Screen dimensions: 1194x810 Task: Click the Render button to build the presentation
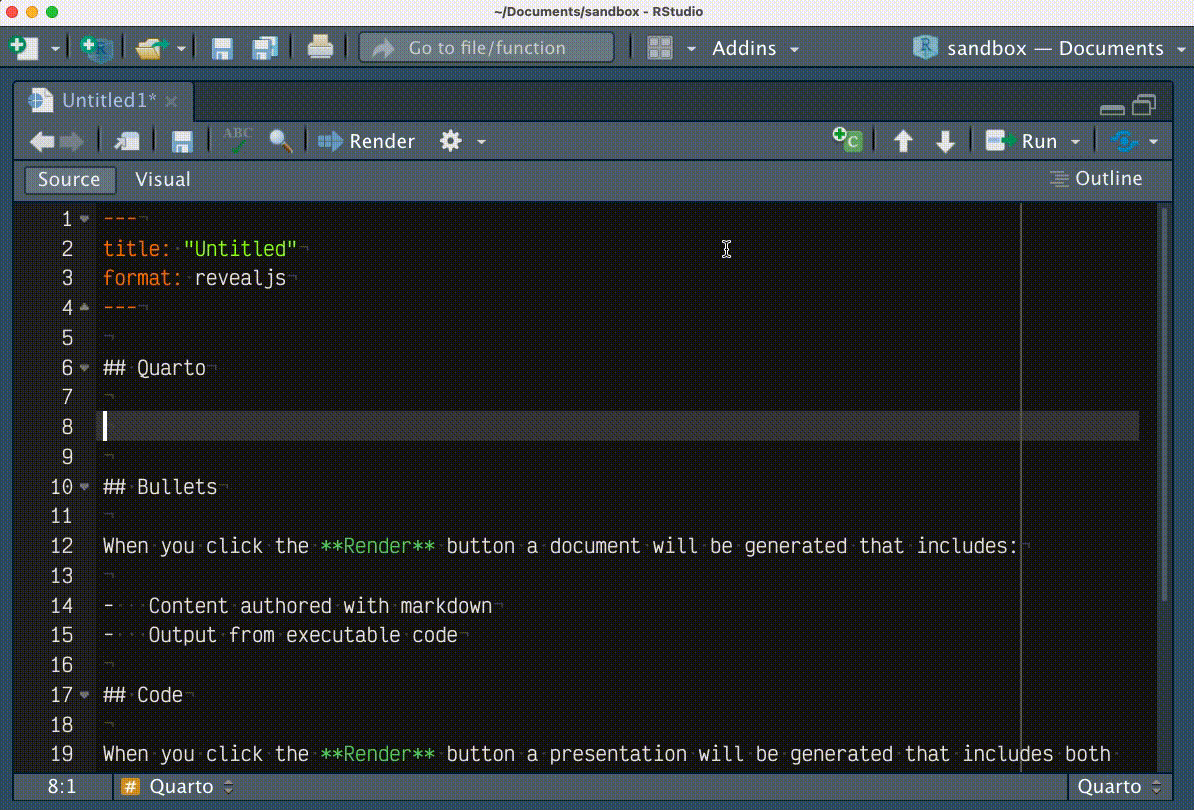[366, 141]
